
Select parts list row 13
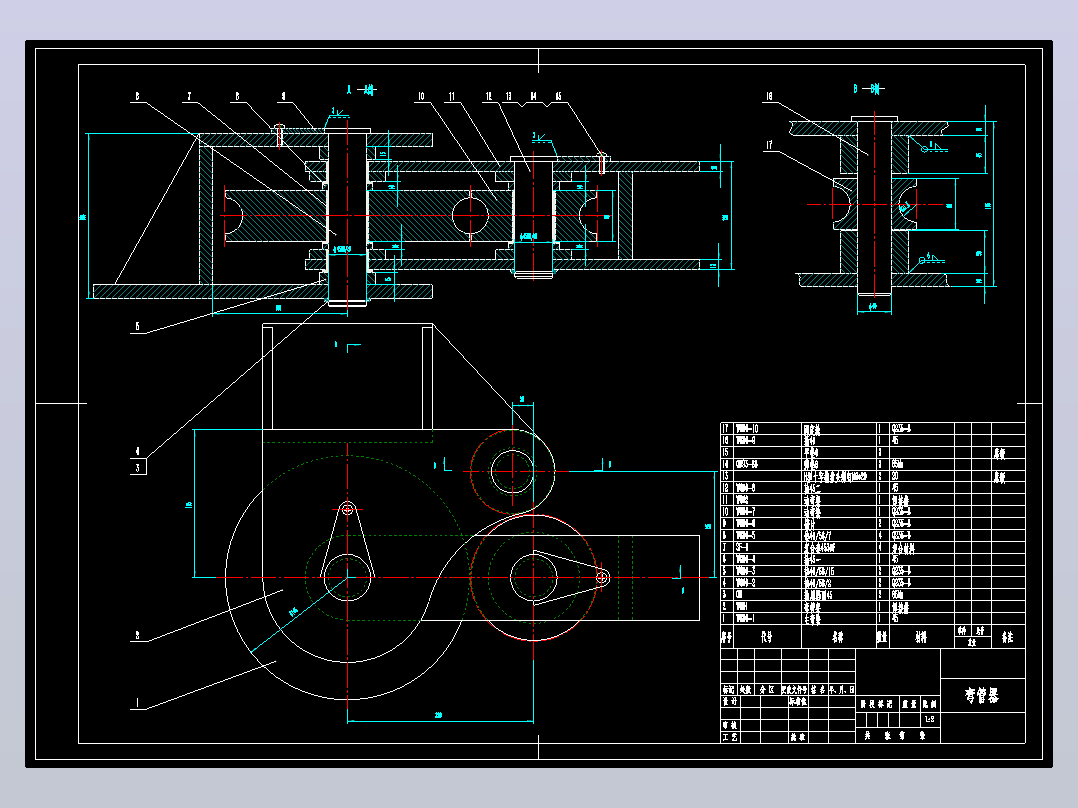[x=872, y=476]
